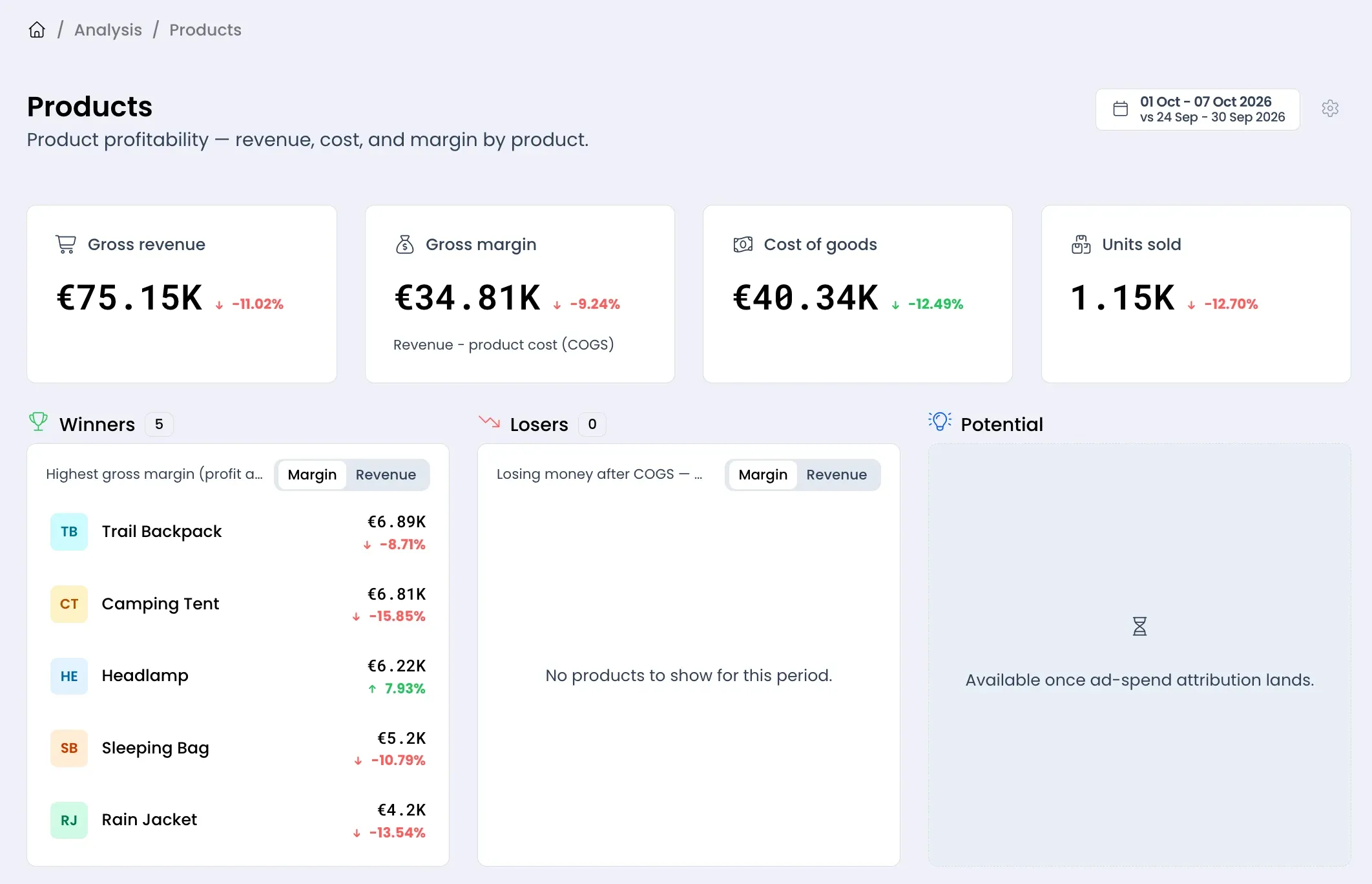Click the Gross revenue cart icon

tap(66, 244)
